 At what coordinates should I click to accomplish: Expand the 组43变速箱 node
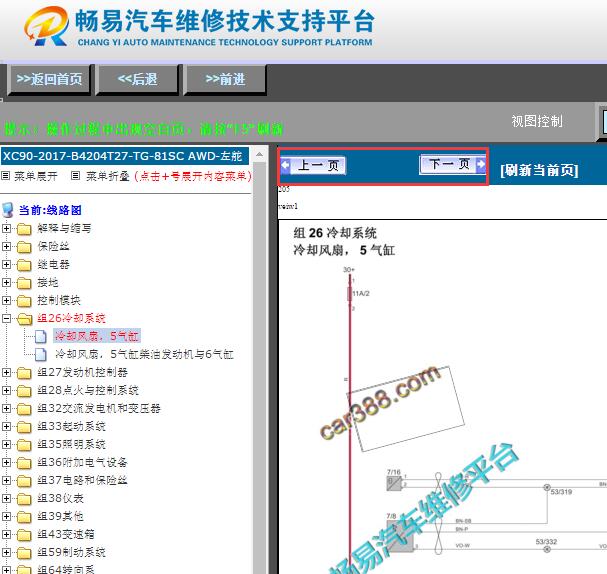click(6, 534)
